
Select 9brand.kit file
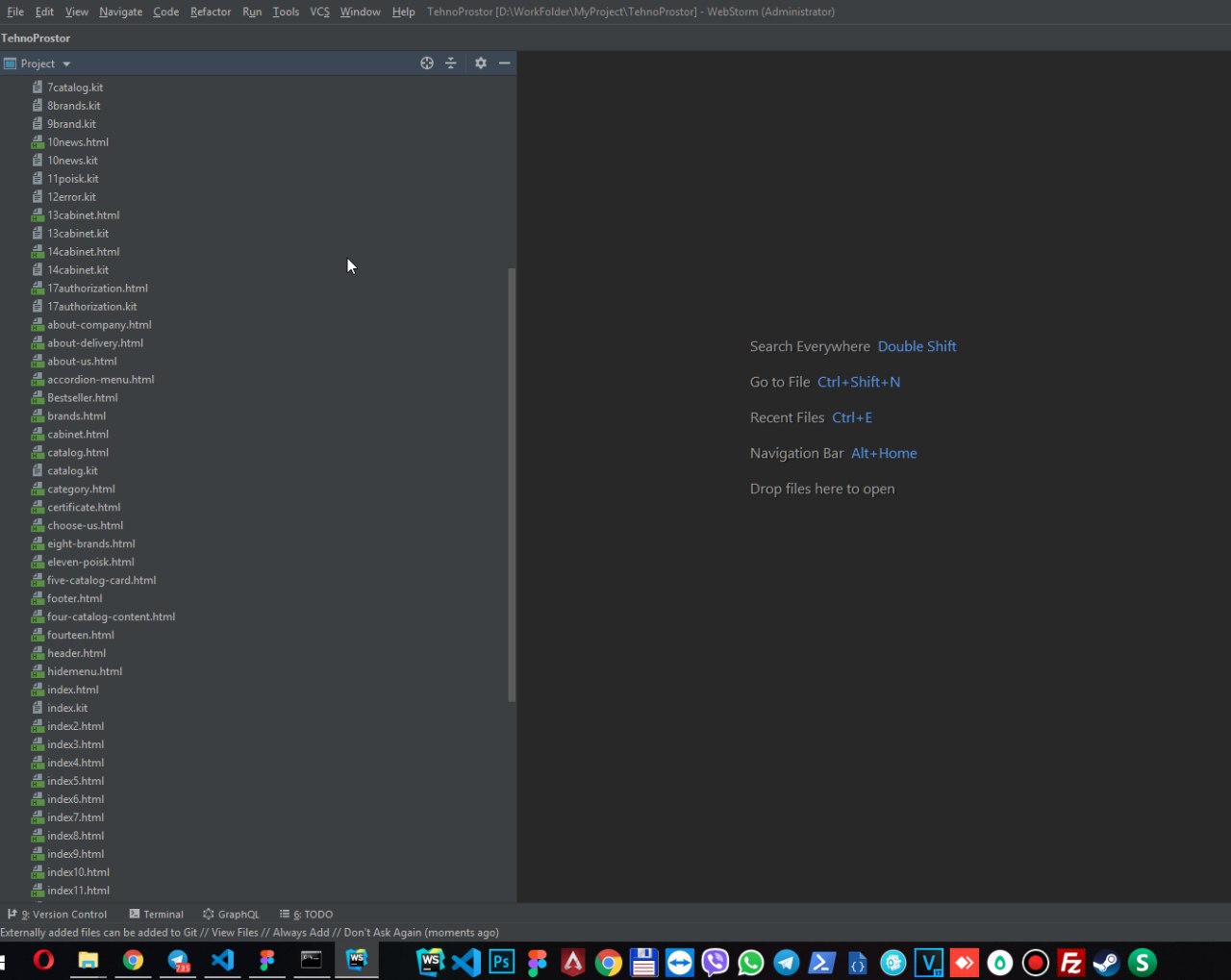71,124
